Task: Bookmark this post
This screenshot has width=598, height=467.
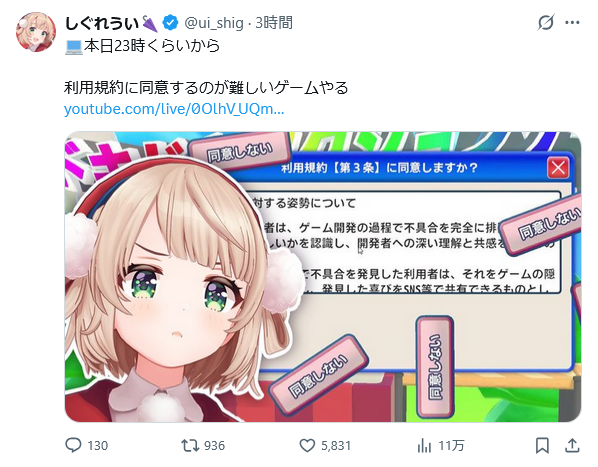Action: click(542, 445)
